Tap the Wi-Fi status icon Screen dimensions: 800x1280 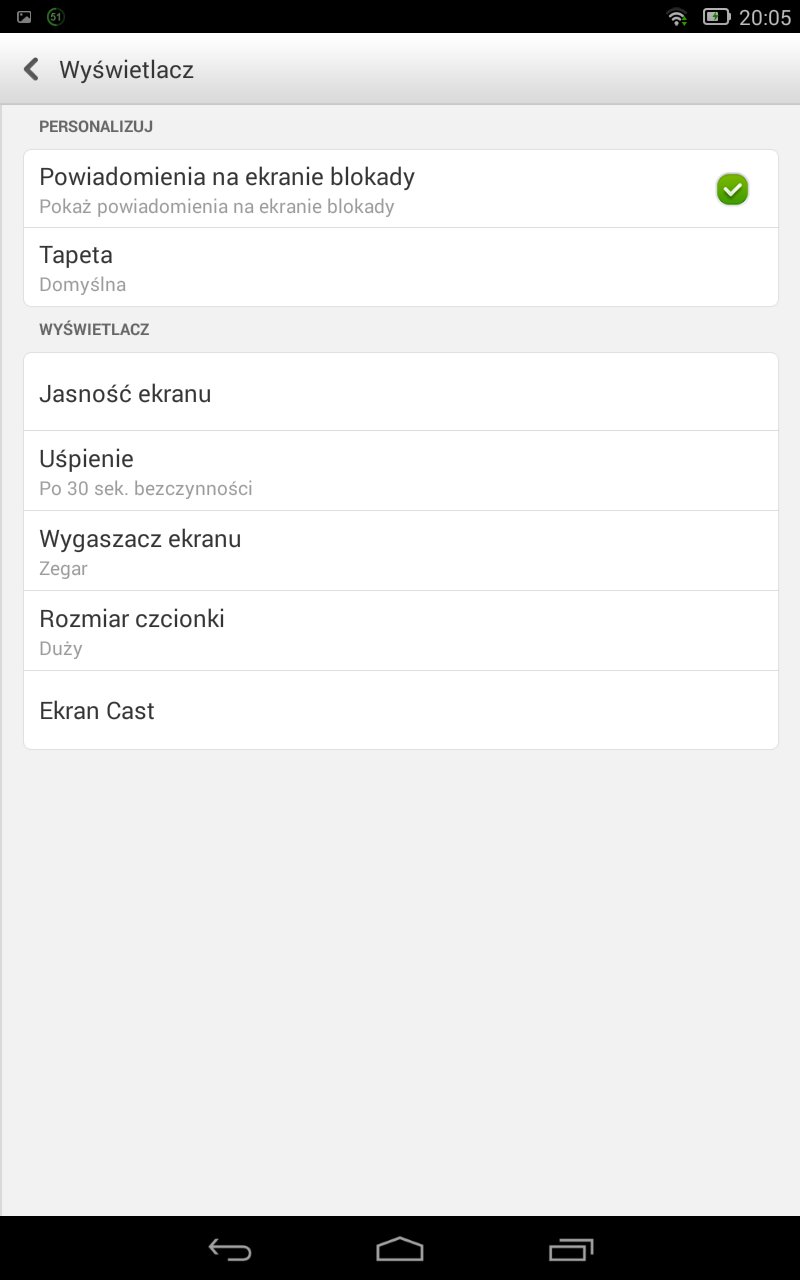coord(677,17)
